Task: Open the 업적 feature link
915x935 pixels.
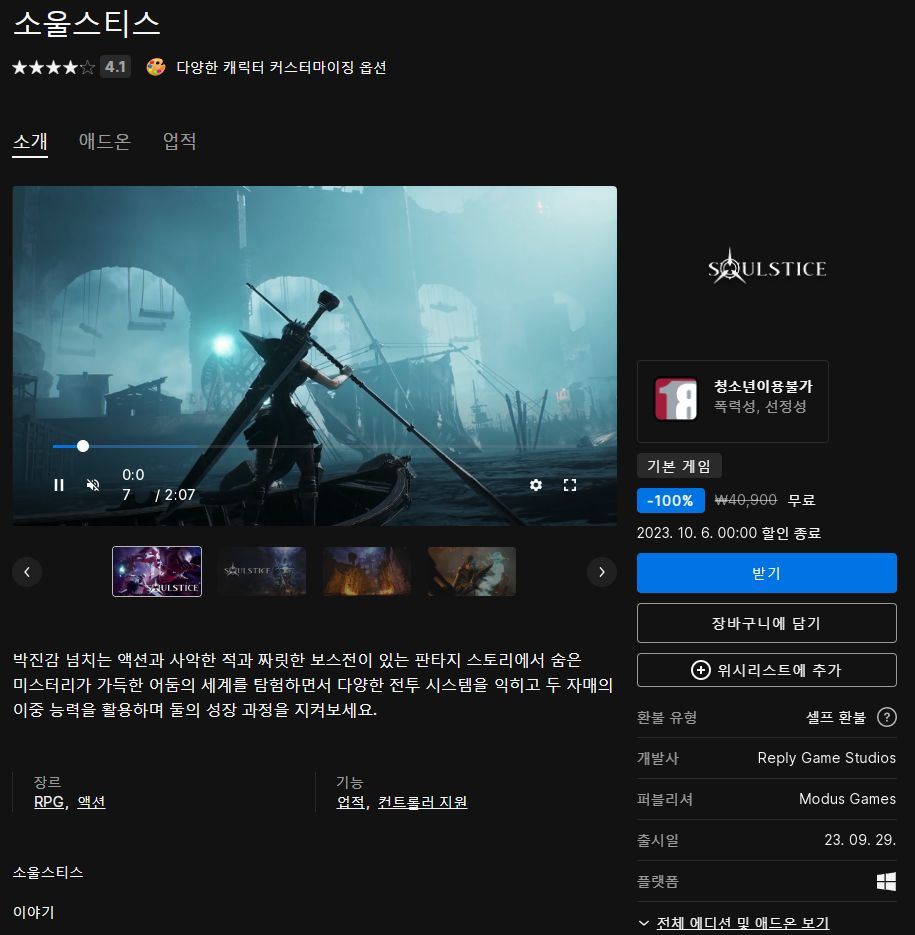Action: coord(351,802)
